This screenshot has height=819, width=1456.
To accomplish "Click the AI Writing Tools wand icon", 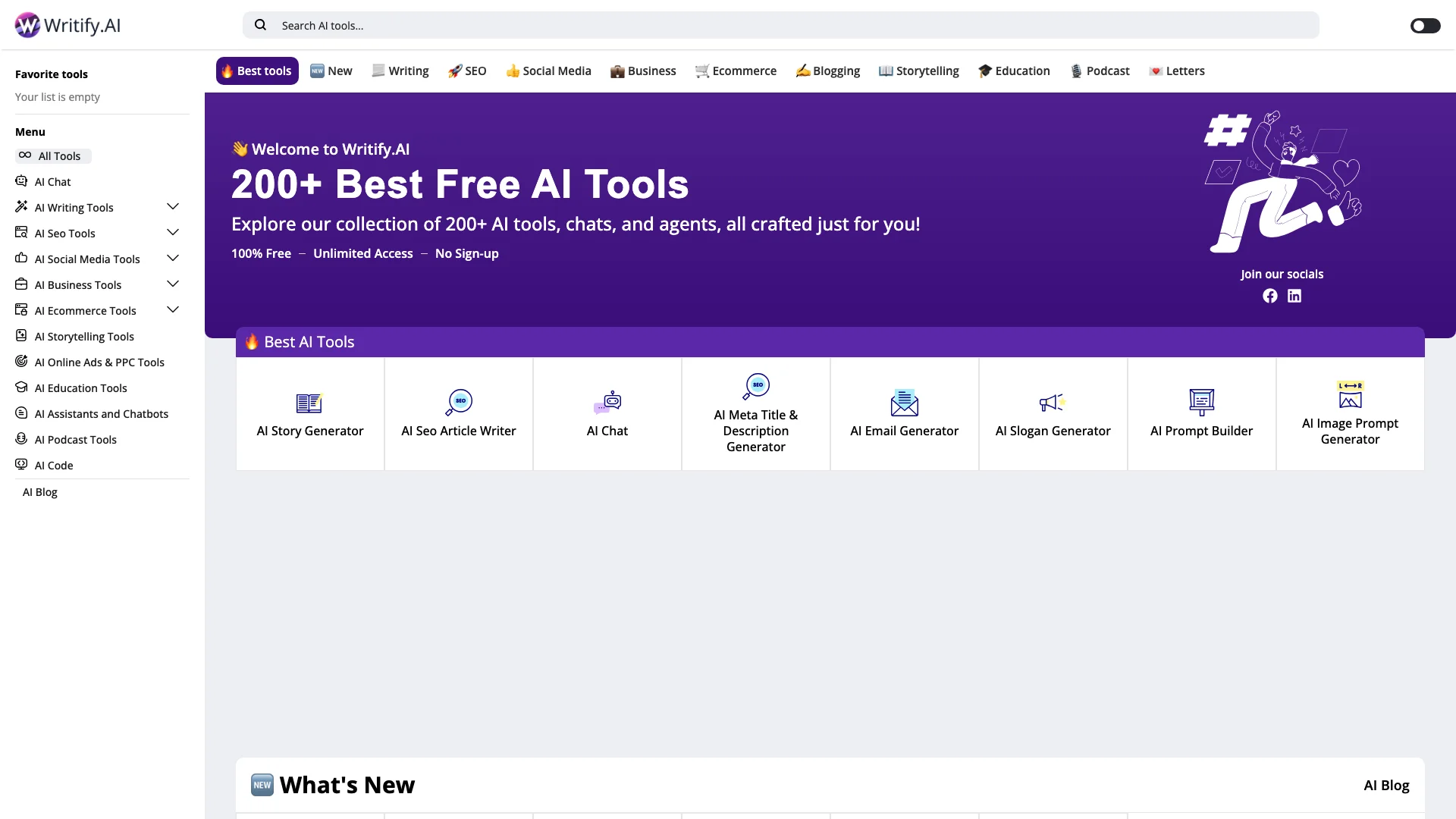I will point(21,206).
